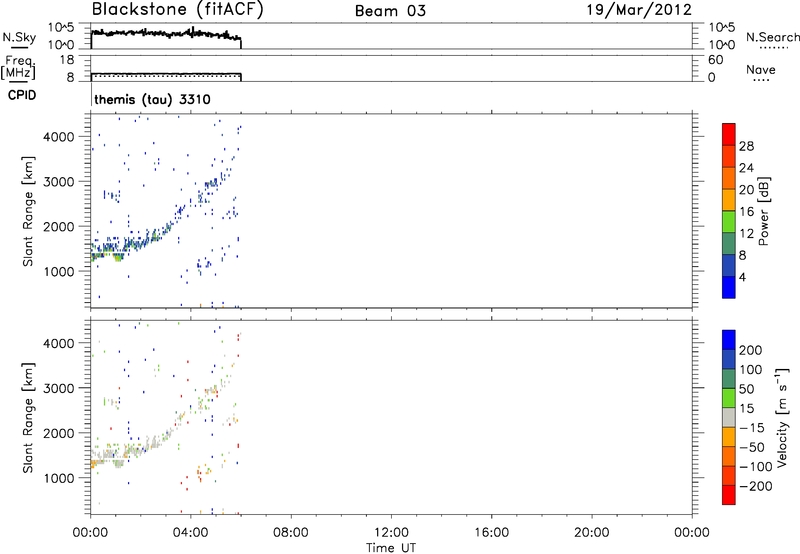Click the blue top of the Velocity color bar
Image resolution: width=800 pixels, height=554 pixels.
click(x=729, y=340)
